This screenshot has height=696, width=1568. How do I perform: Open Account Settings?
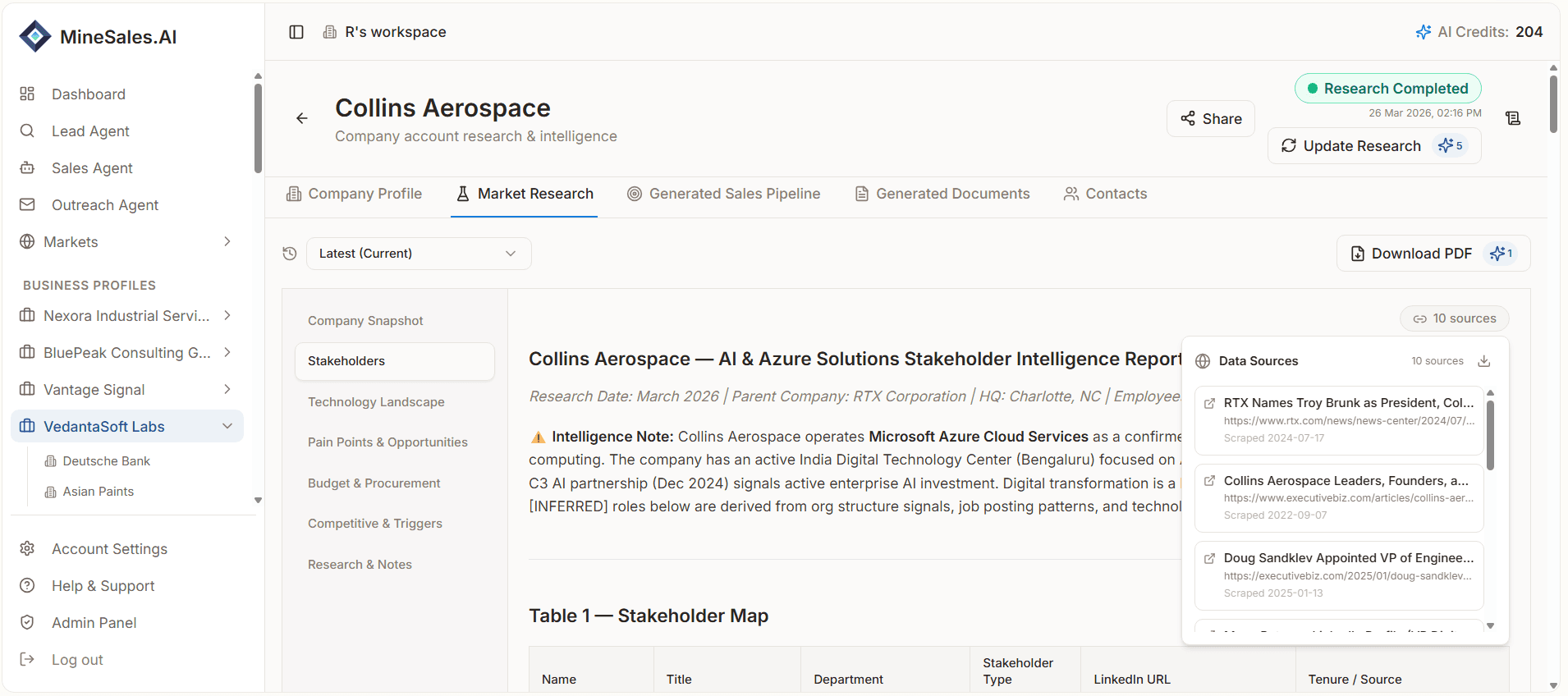[109, 549]
